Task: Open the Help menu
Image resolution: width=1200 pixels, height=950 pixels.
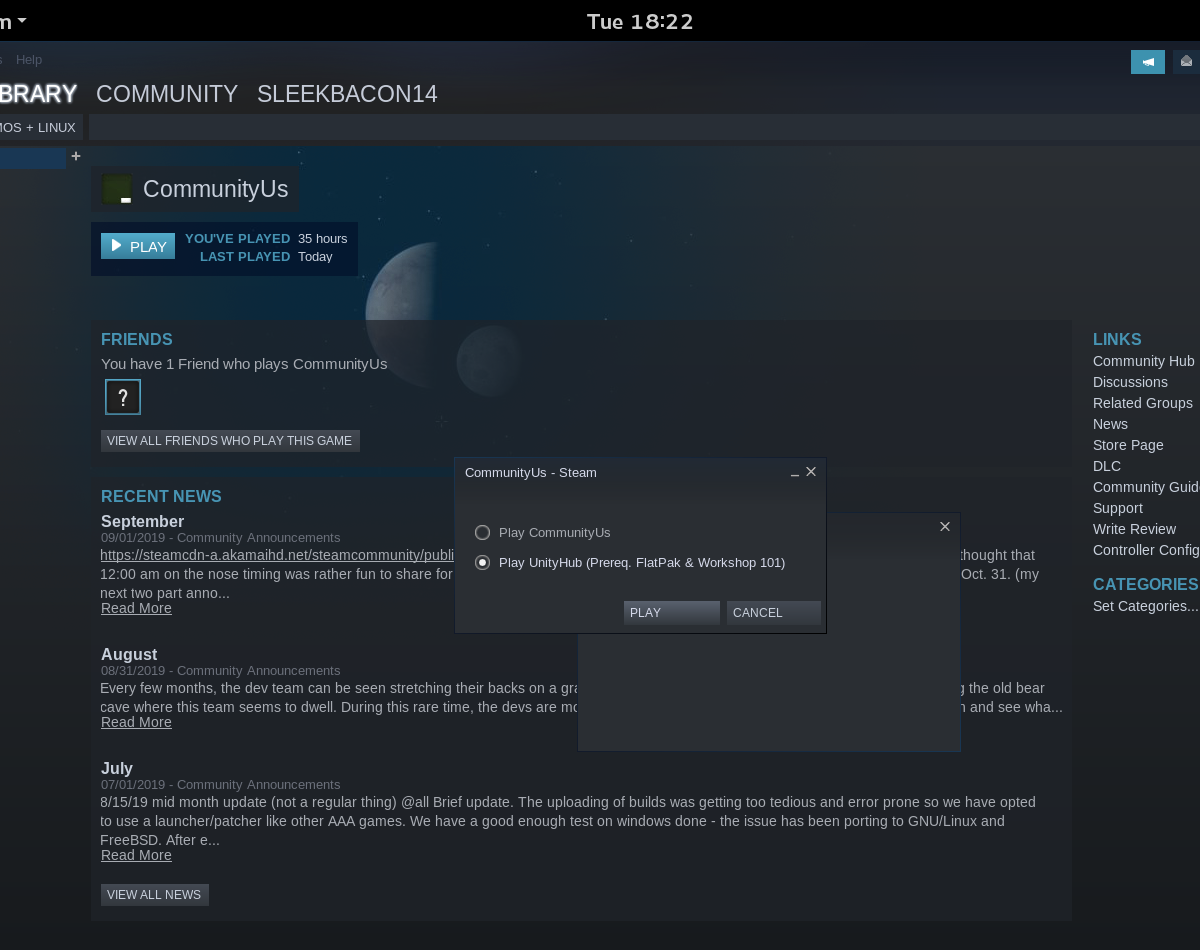Action: pos(29,60)
